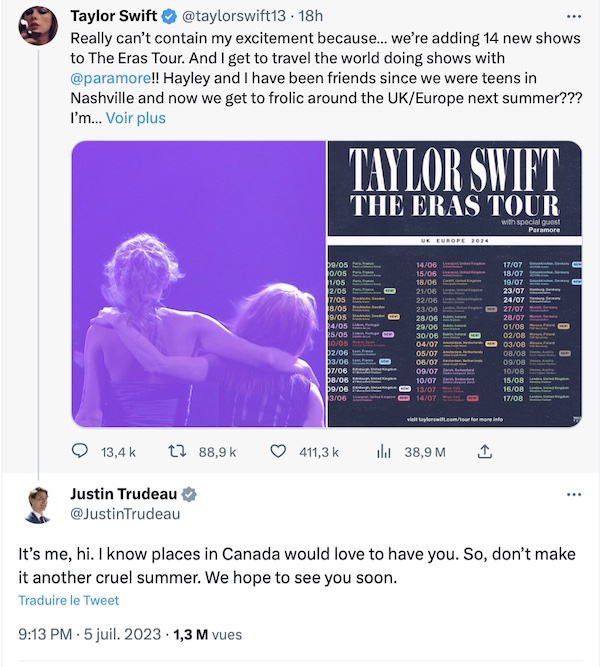Open the @paramore mention link
Image resolution: width=600 pixels, height=667 pixels.
point(110,78)
